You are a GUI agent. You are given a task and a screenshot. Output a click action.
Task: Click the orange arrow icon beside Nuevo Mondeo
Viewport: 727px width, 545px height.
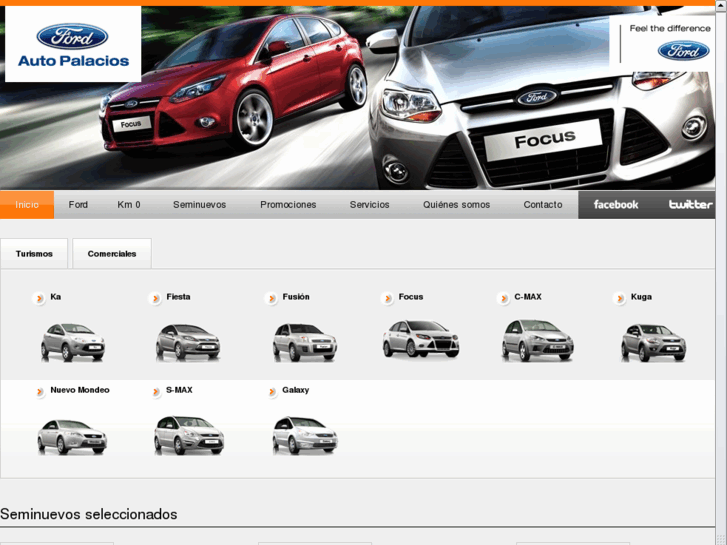pos(39,392)
